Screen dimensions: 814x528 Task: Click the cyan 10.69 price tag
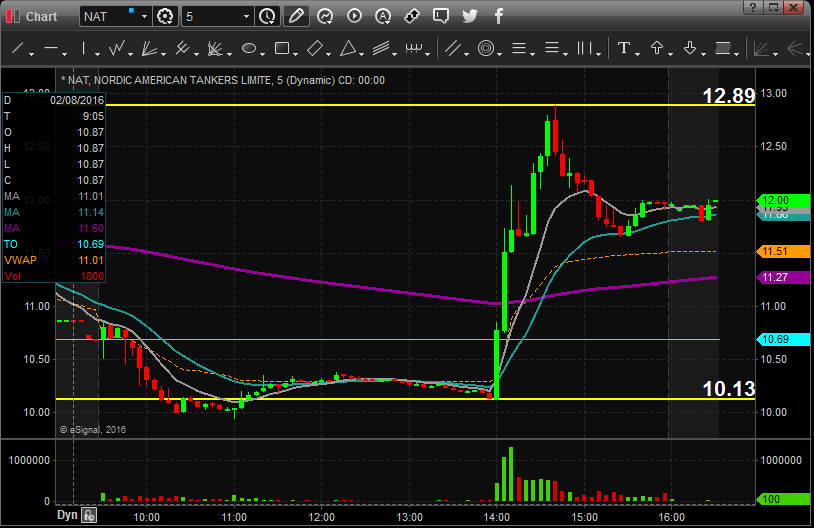(x=783, y=339)
